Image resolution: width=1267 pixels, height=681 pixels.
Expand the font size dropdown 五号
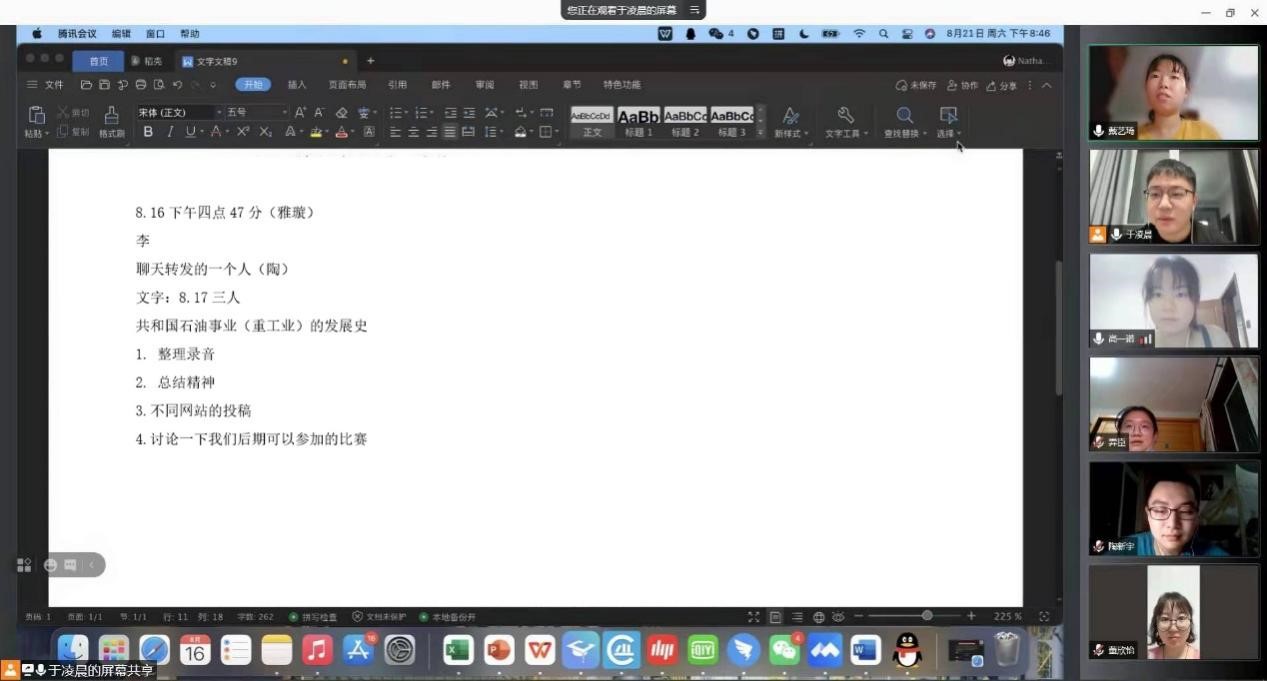(x=256, y=113)
